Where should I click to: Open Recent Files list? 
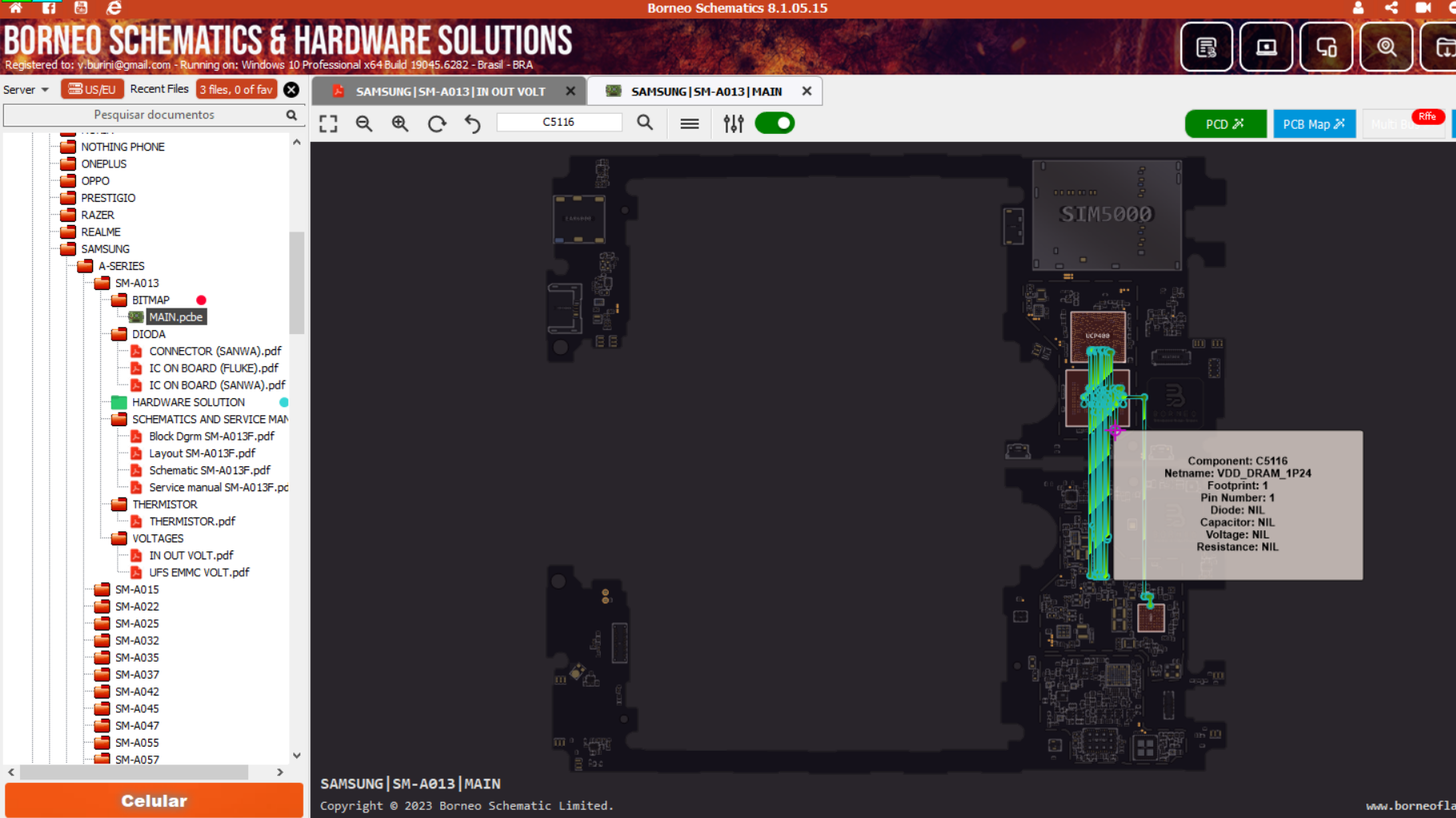(x=159, y=89)
